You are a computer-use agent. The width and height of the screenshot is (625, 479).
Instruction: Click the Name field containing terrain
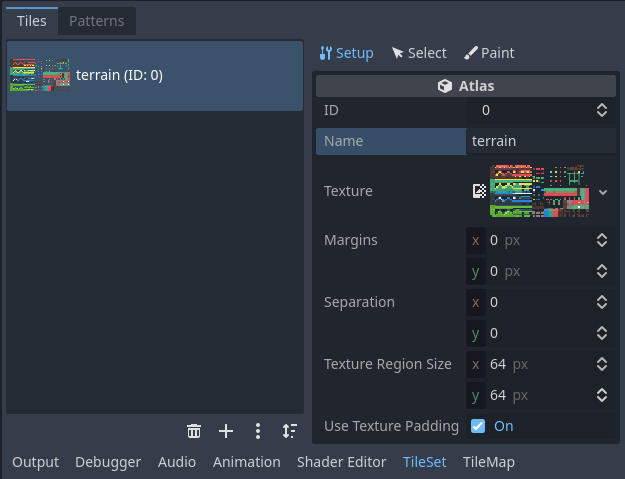click(540, 141)
